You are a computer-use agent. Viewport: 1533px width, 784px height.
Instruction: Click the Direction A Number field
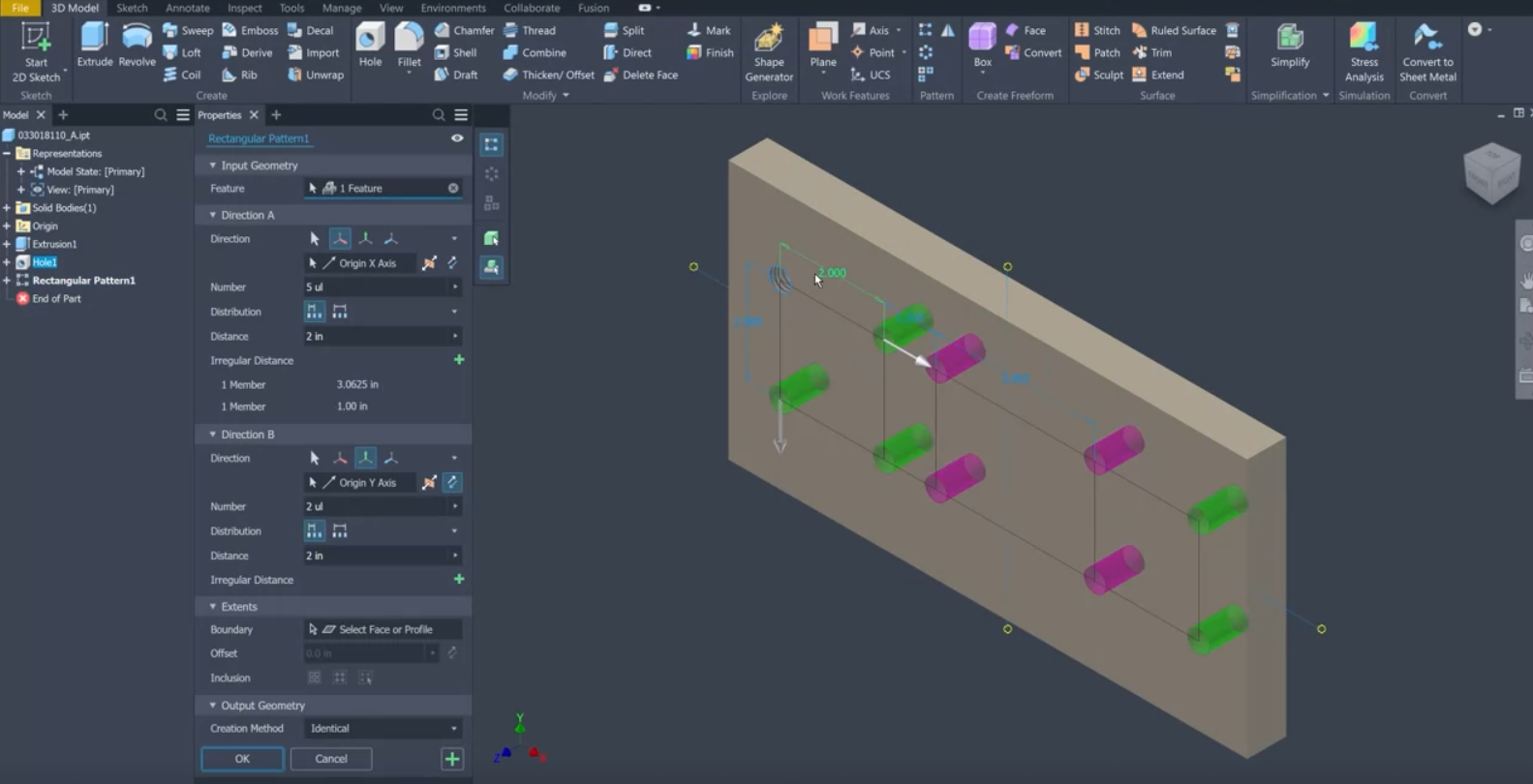[383, 286]
